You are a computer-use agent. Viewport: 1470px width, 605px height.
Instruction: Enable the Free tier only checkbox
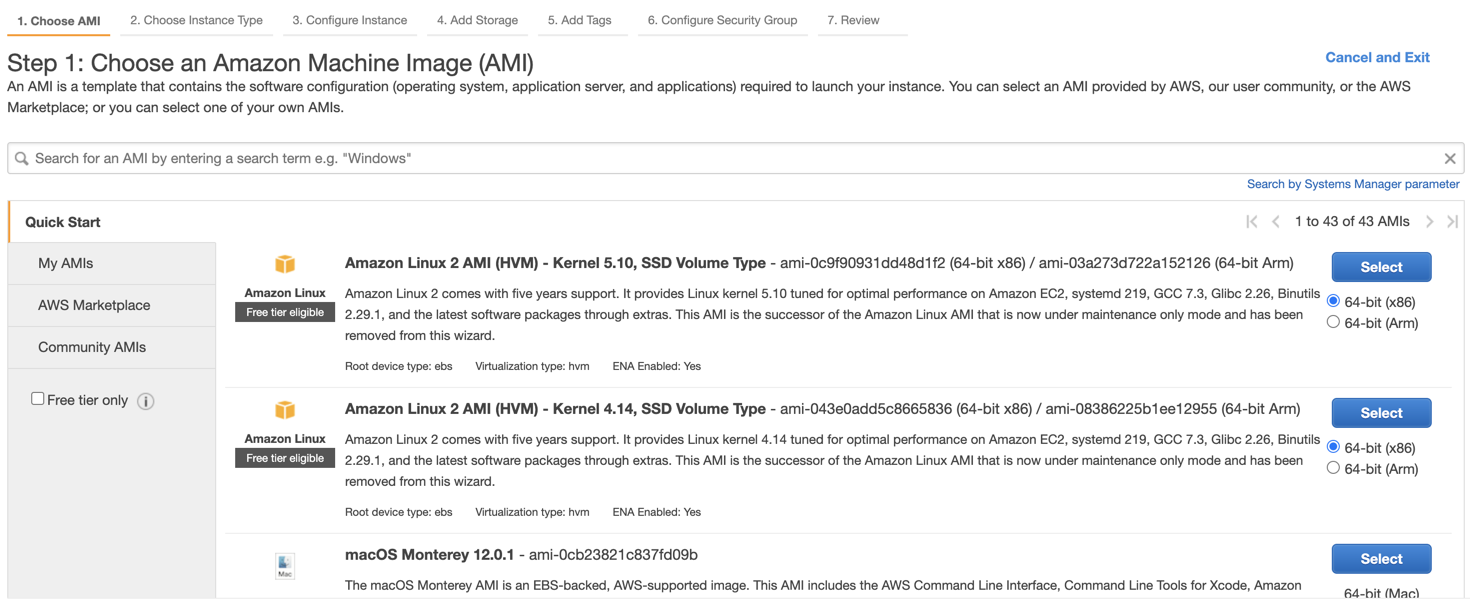37,399
